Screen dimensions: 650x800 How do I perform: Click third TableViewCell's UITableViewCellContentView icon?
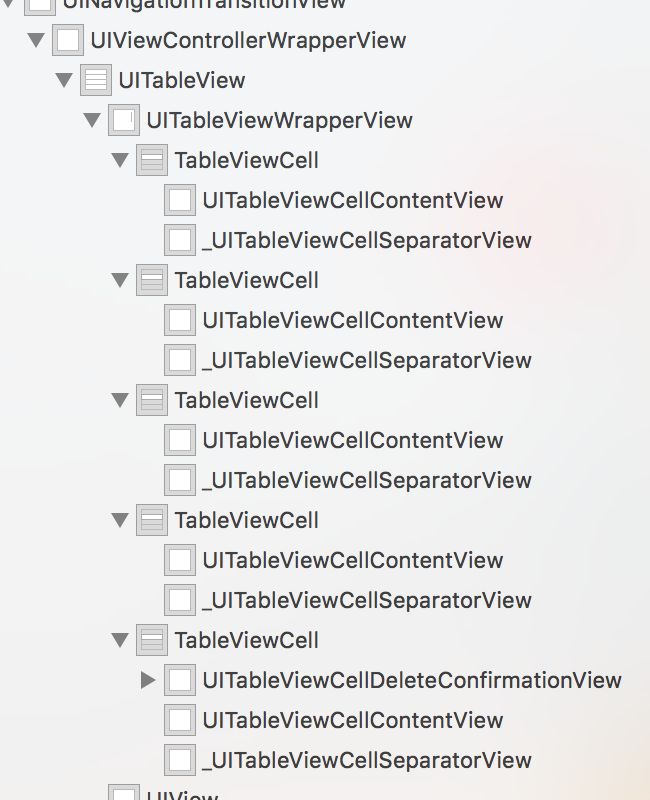180,440
